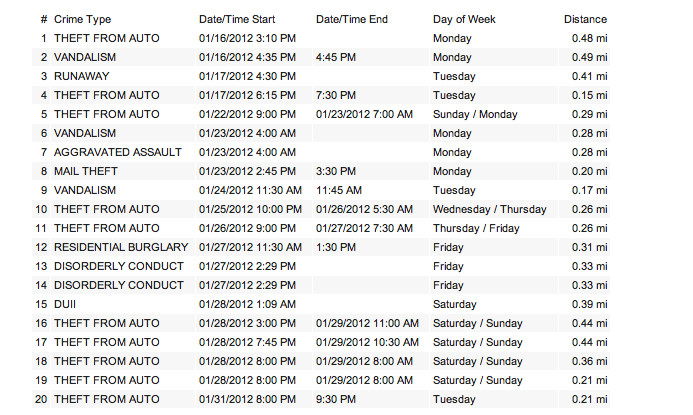The height and width of the screenshot is (415, 693).
Task: Click the 01/29/2012 11:00 AM end time
Action: (x=367, y=323)
